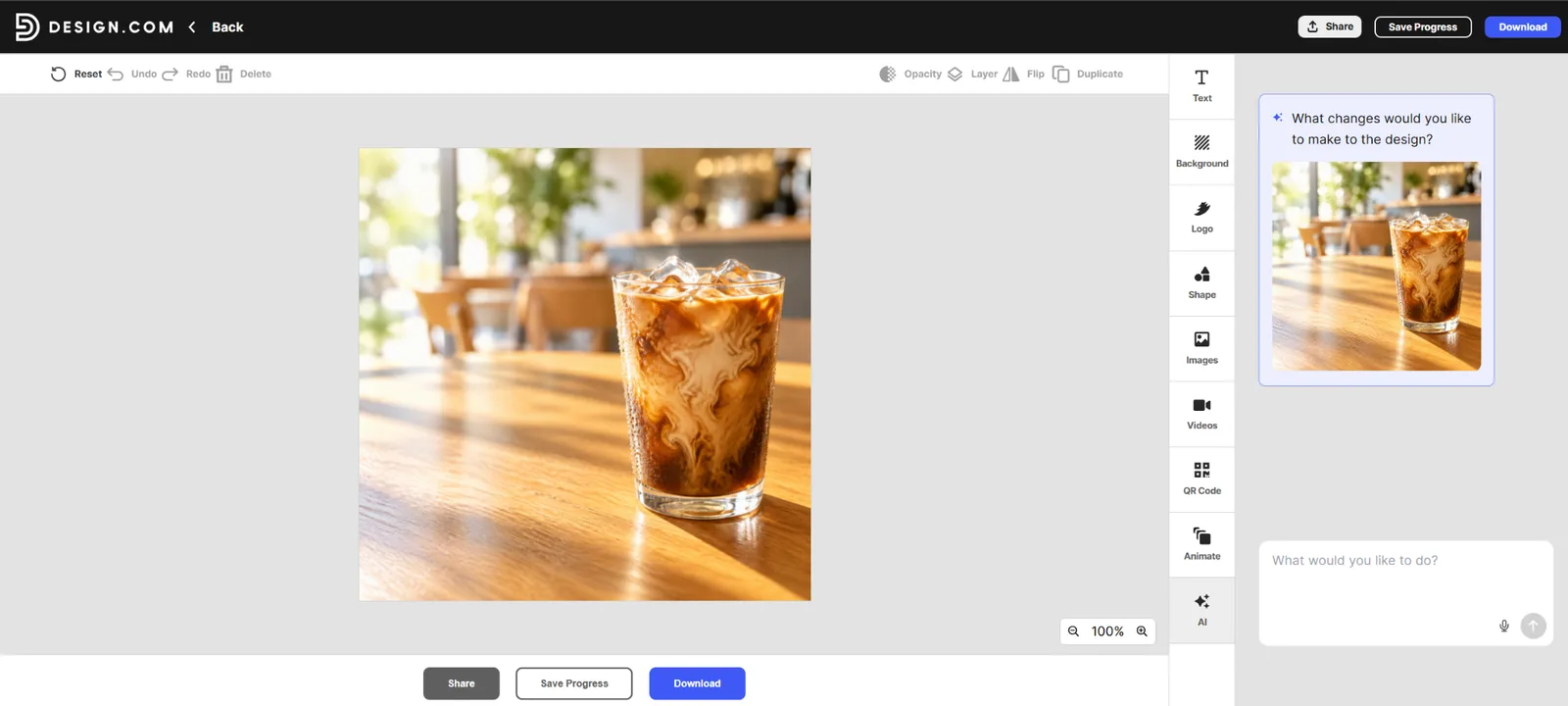The width and height of the screenshot is (1568, 706).
Task: Click the 100% zoom level value
Action: (1107, 631)
